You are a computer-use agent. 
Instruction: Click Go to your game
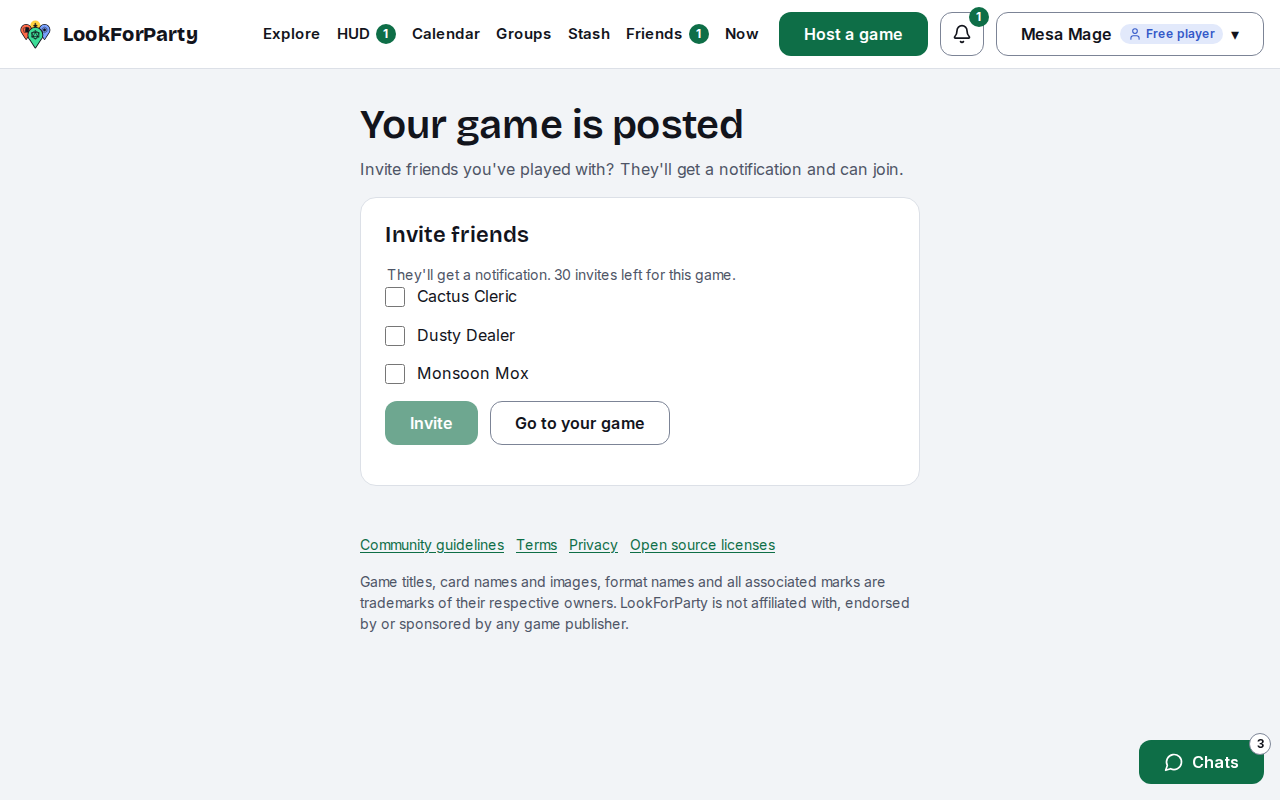pyautogui.click(x=580, y=423)
